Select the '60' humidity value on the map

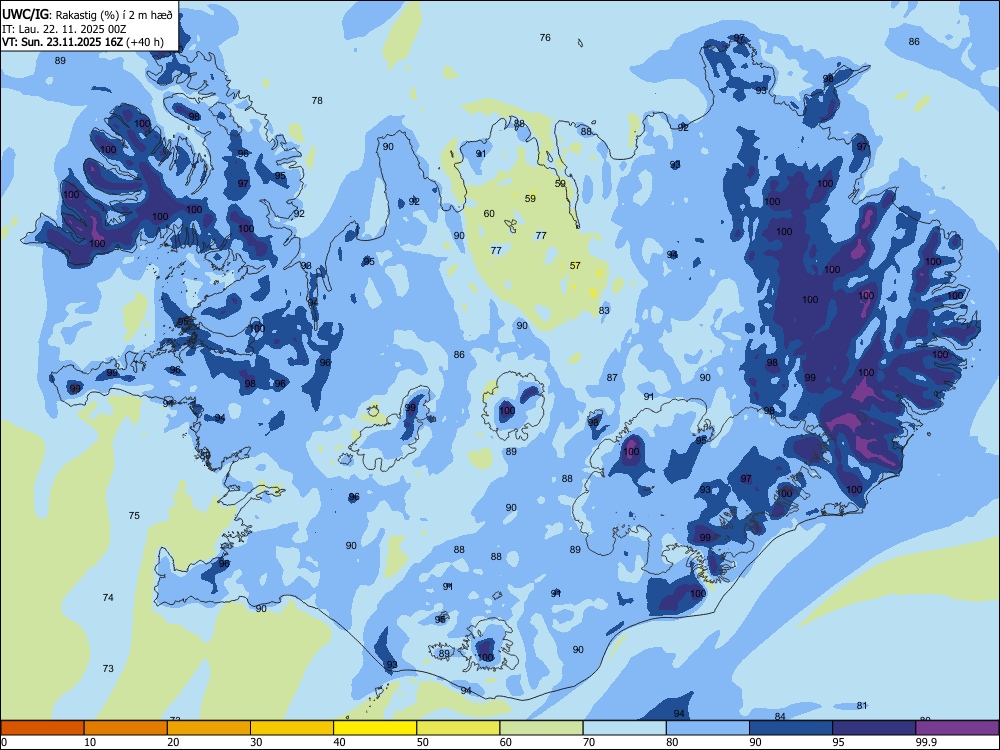tap(489, 214)
